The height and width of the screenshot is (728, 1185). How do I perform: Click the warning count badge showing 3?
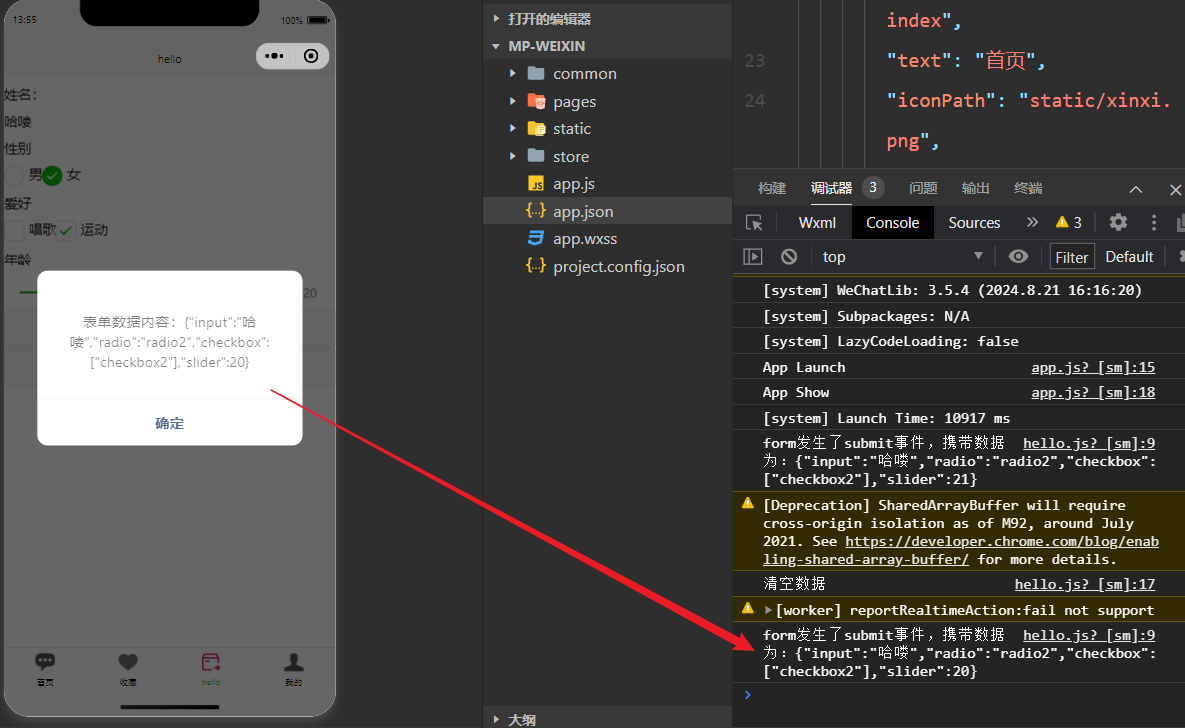(x=1069, y=222)
